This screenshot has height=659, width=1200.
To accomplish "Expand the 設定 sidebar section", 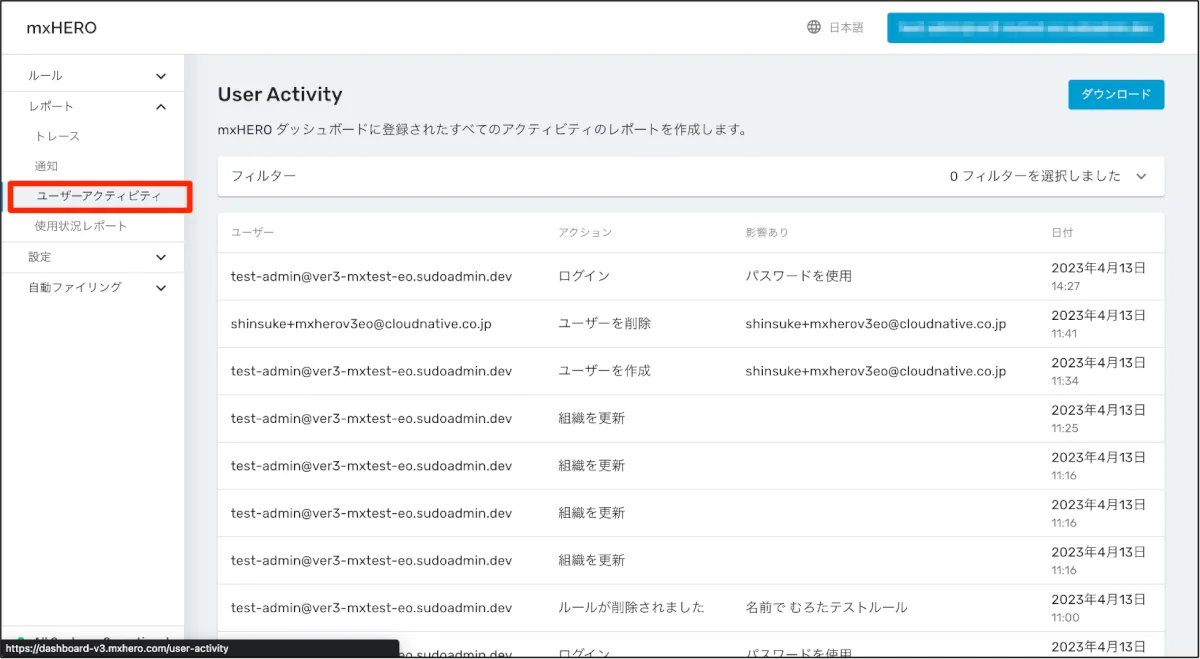I will point(161,257).
